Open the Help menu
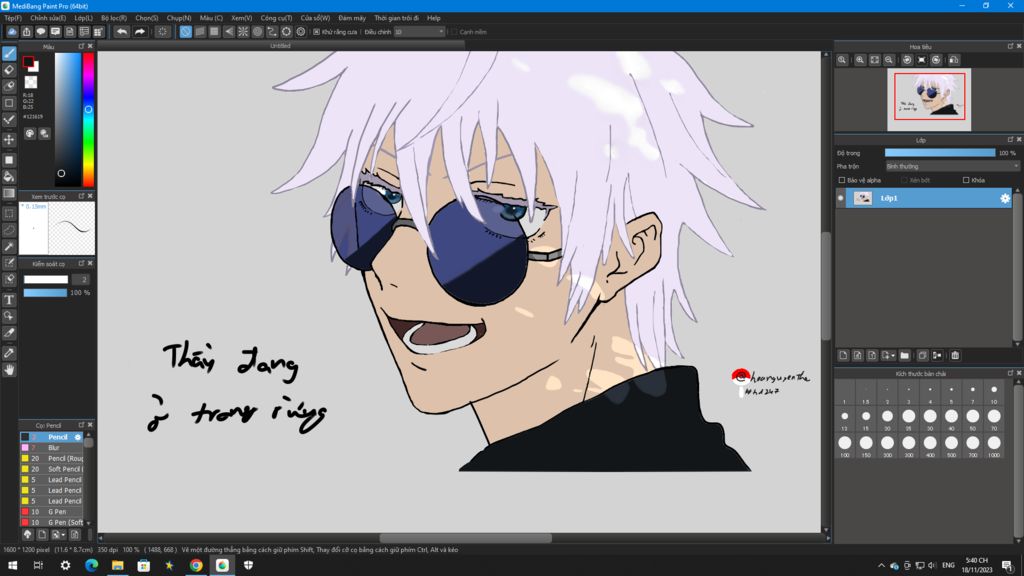The height and width of the screenshot is (576, 1024). [434, 18]
